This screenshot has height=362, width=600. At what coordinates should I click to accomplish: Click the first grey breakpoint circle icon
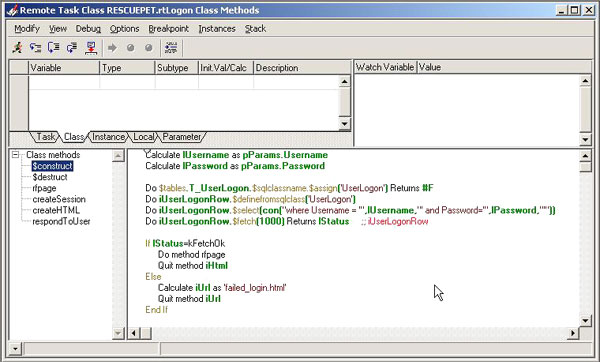pyautogui.click(x=130, y=47)
